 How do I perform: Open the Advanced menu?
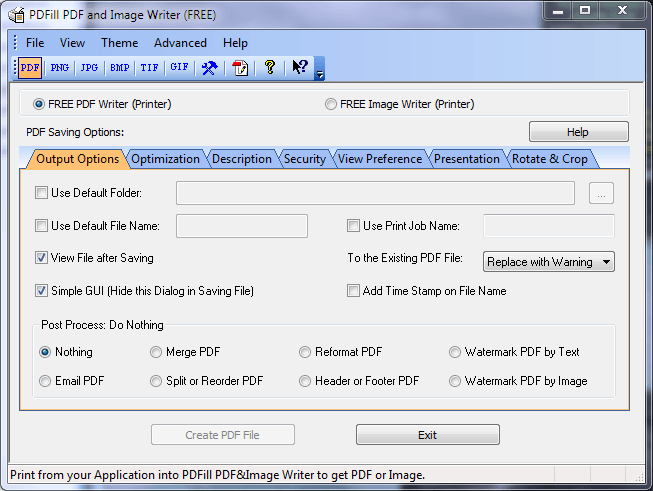pos(180,43)
